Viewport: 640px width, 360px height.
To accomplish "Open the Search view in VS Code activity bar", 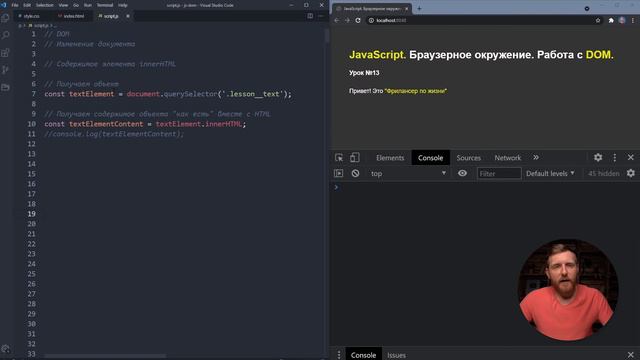I will (x=5, y=35).
